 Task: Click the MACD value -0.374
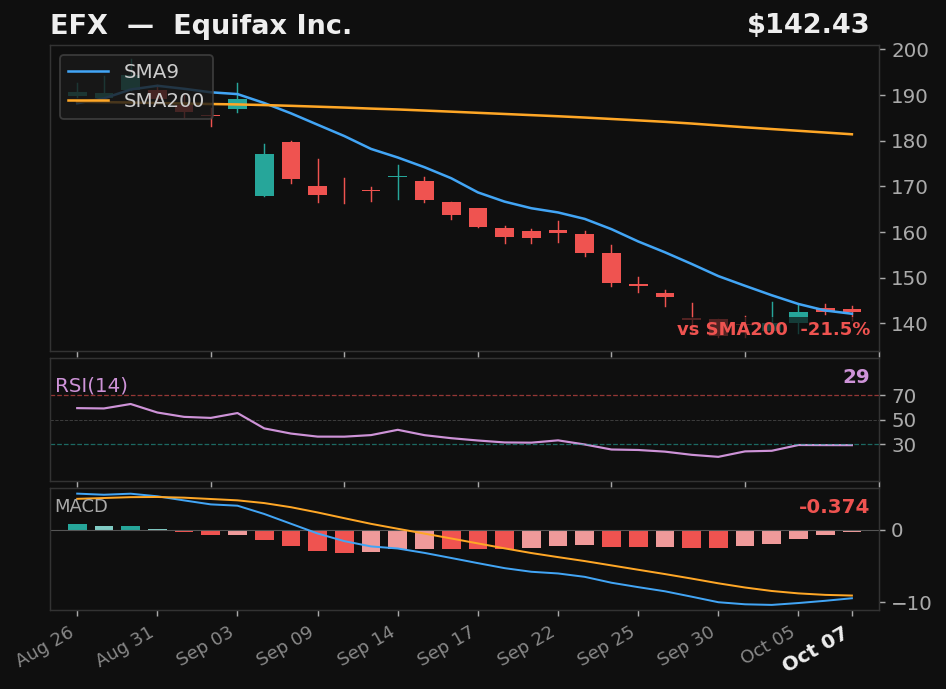pyautogui.click(x=834, y=506)
